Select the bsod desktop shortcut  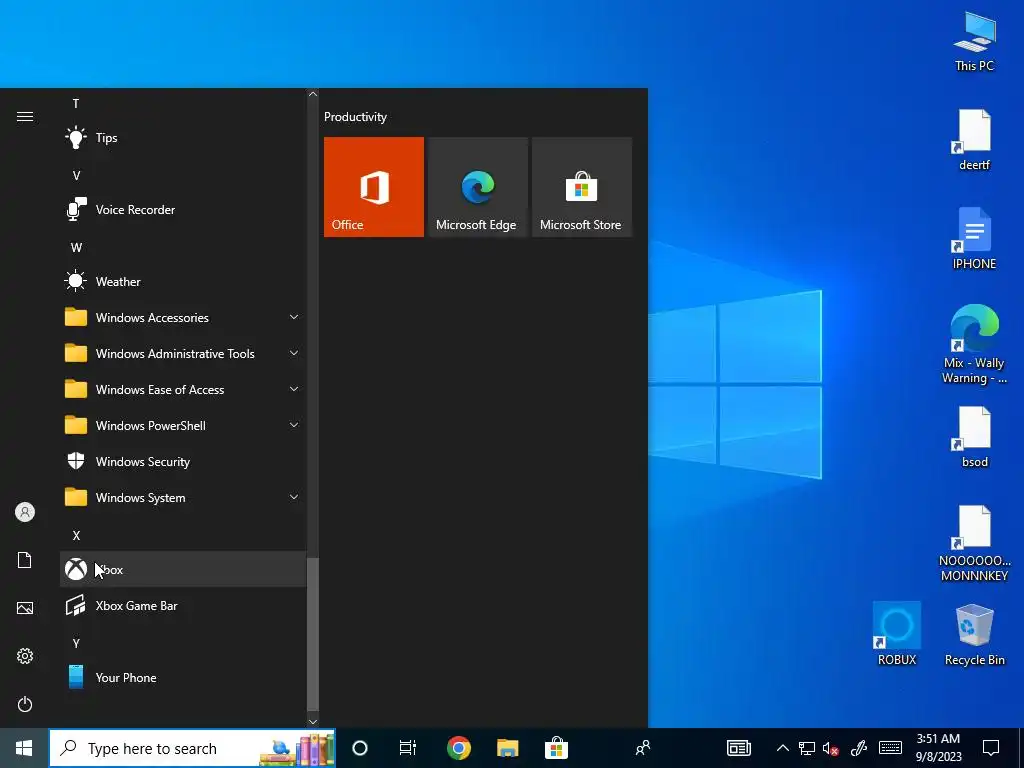(x=974, y=437)
